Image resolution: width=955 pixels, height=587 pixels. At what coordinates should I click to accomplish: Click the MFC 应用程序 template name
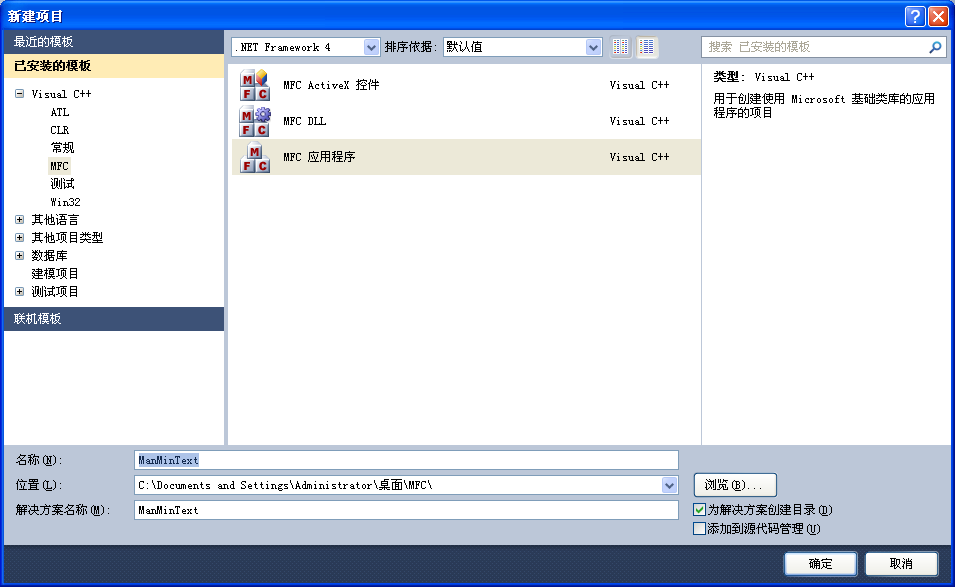pyautogui.click(x=319, y=157)
